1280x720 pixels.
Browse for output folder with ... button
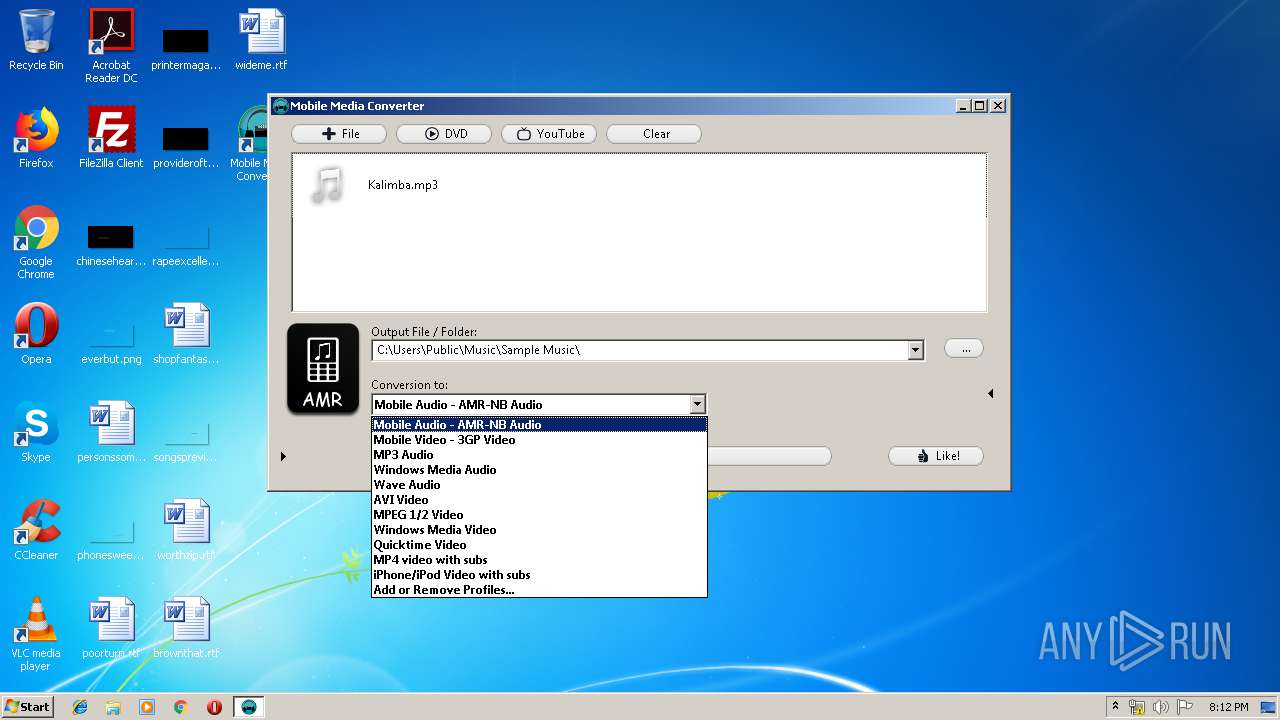pyautogui.click(x=964, y=348)
